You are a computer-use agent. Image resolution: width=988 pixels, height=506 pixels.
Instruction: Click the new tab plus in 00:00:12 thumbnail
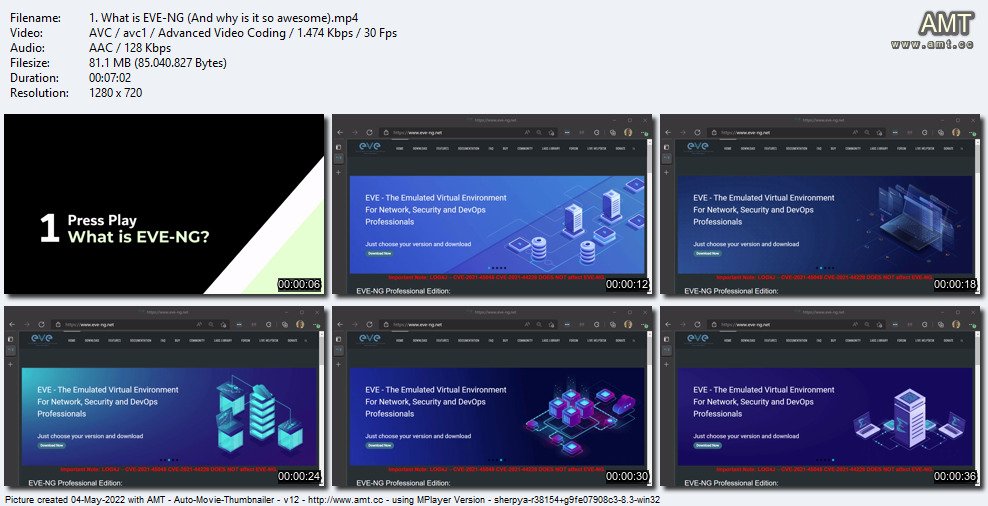click(339, 172)
